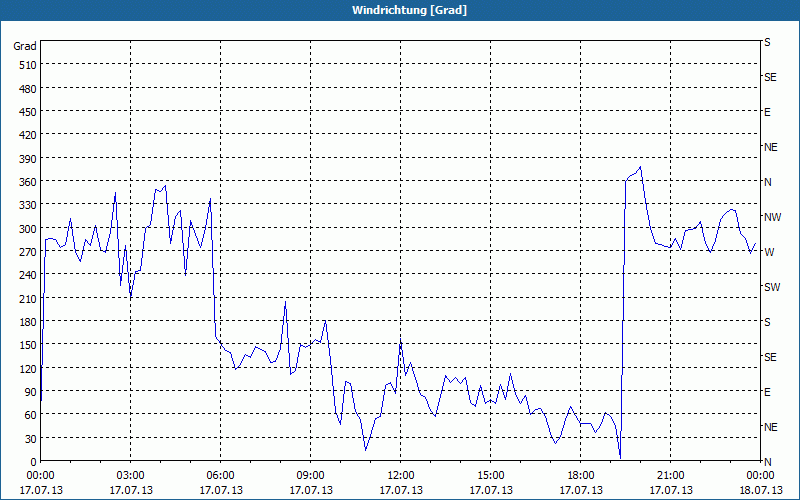Click the 17.07.13 date under 21:00
800x500 pixels.
pyautogui.click(x=670, y=490)
